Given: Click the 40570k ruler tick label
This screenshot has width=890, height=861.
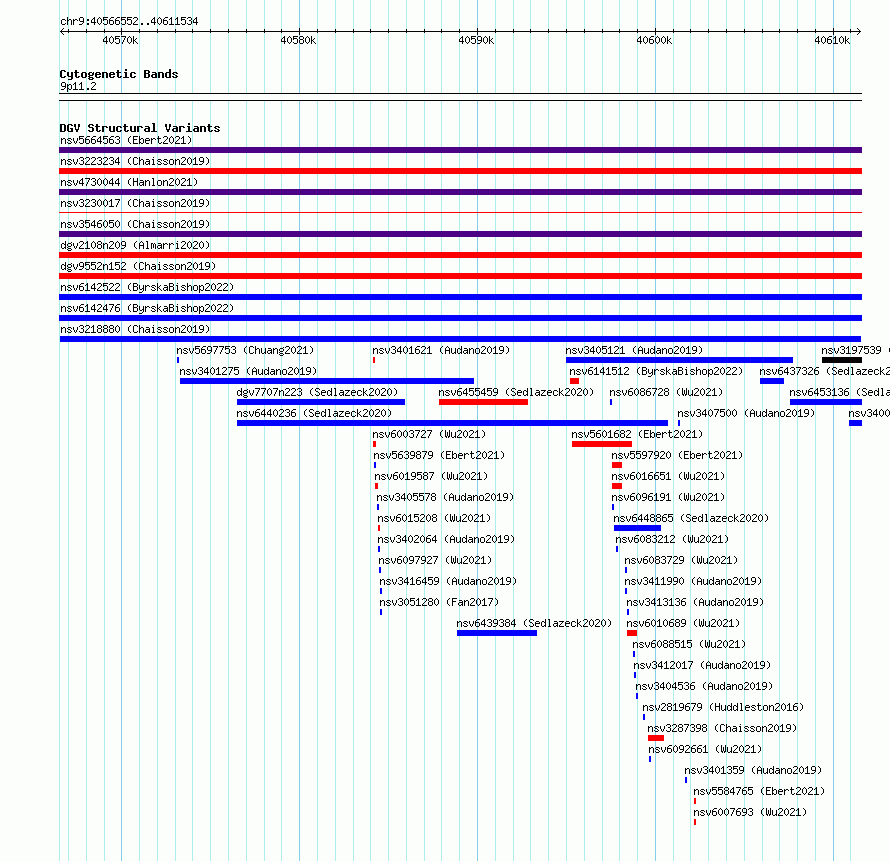Looking at the screenshot, I should [x=120, y=41].
